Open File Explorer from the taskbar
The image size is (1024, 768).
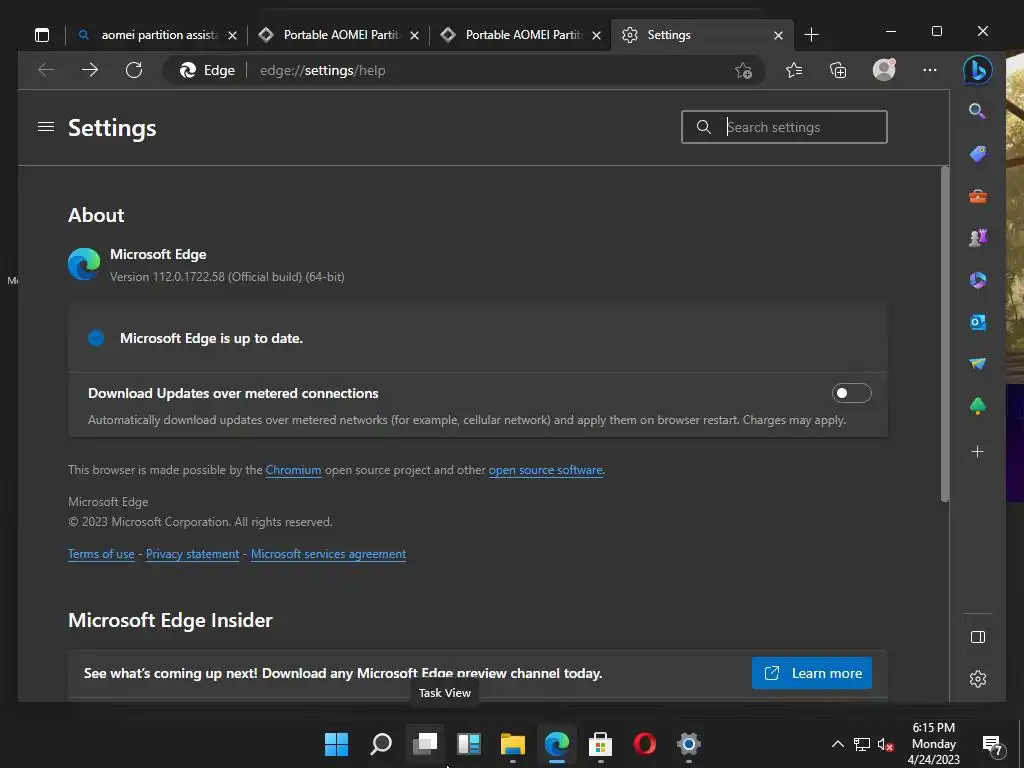[513, 744]
